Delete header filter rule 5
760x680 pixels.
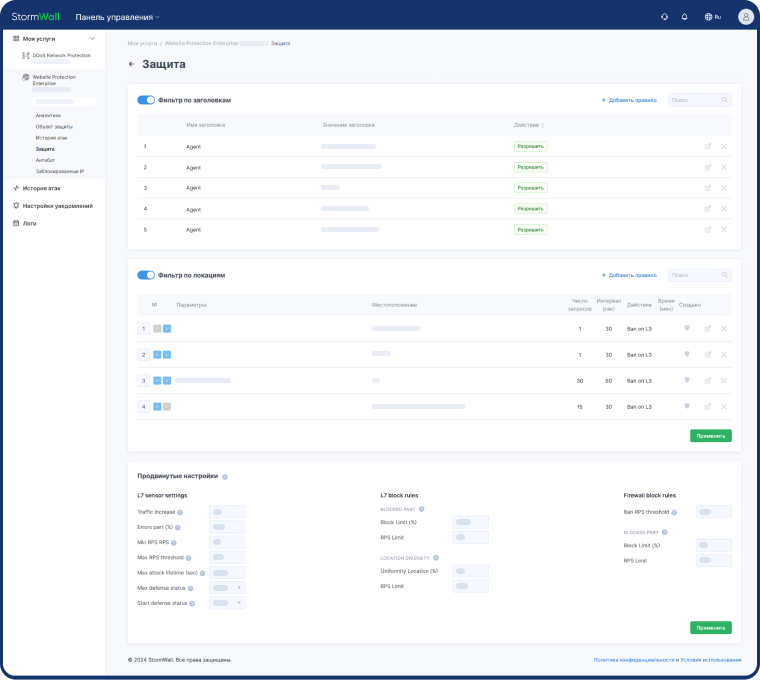pos(724,230)
